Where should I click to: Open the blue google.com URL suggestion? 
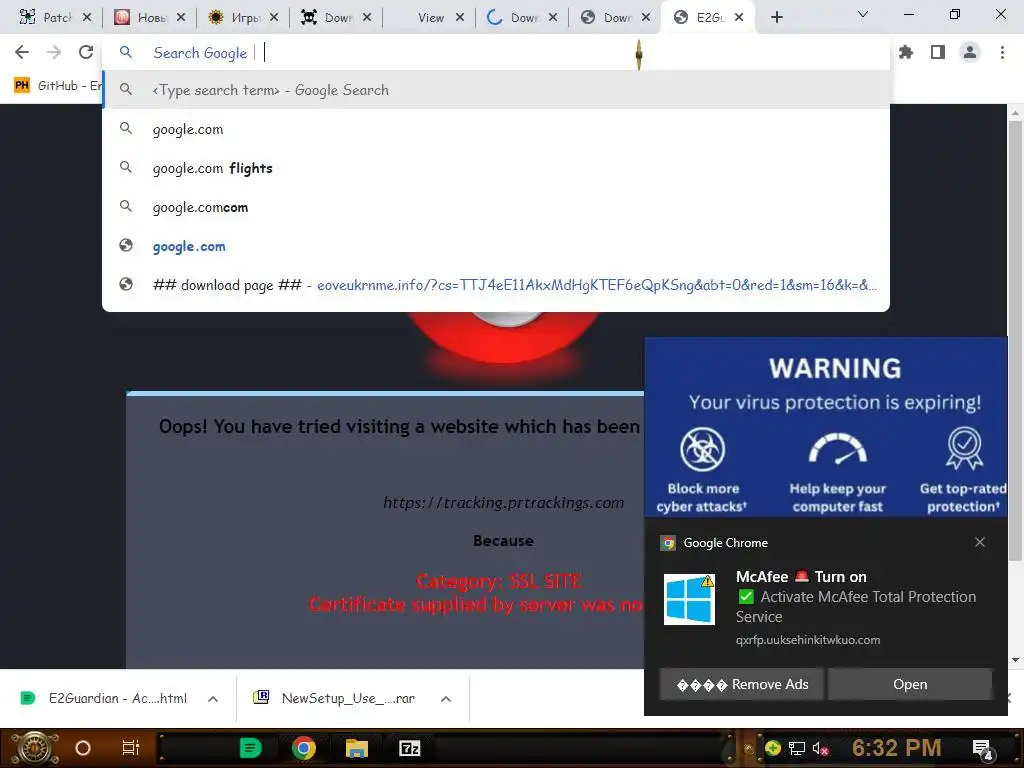point(496,246)
